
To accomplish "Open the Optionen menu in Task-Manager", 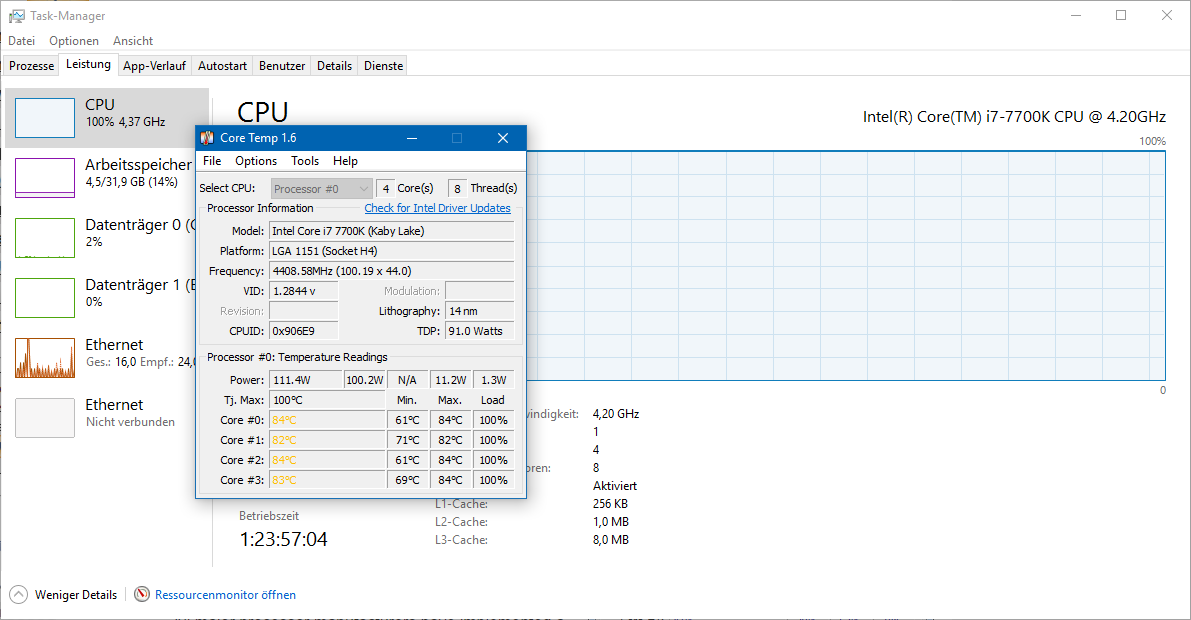I will click(74, 41).
